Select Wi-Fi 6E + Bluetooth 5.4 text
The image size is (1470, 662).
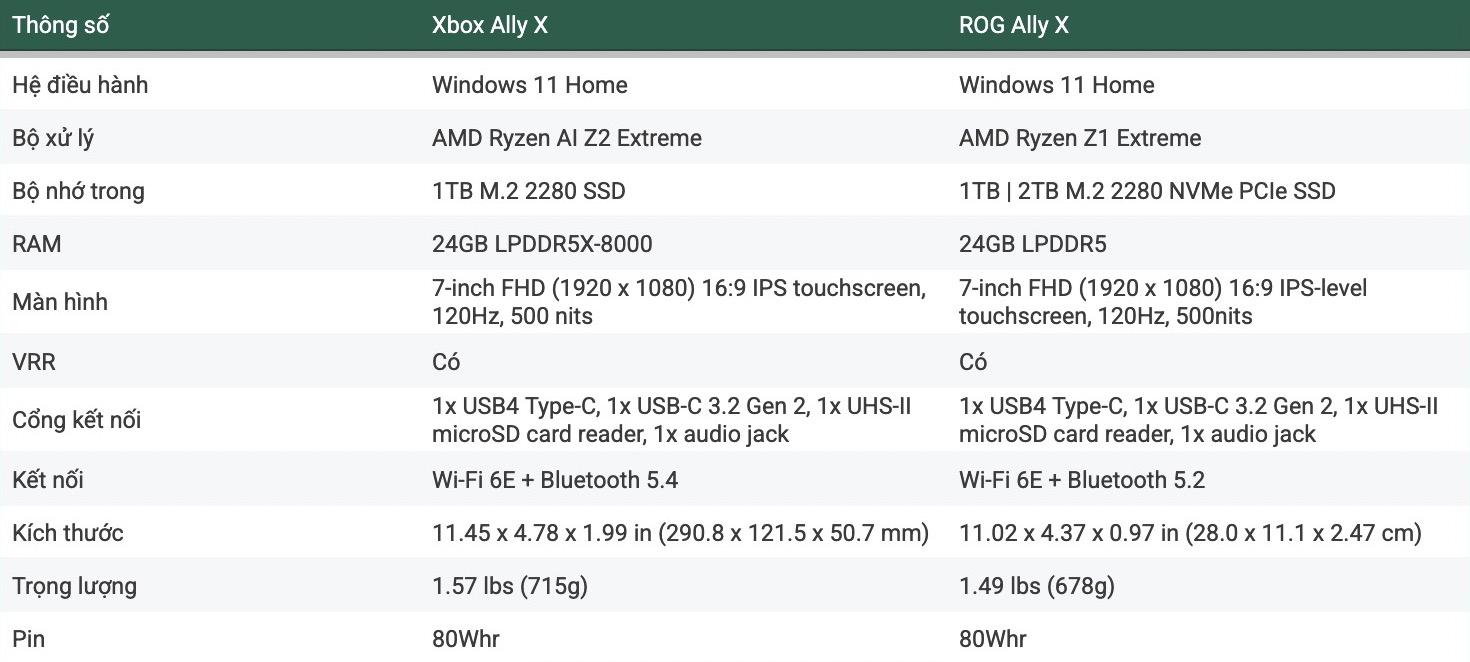555,480
